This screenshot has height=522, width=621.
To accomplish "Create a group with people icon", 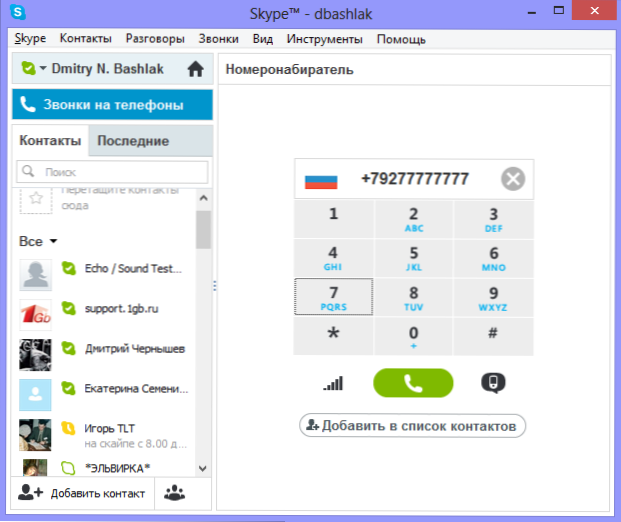I will click(x=175, y=493).
